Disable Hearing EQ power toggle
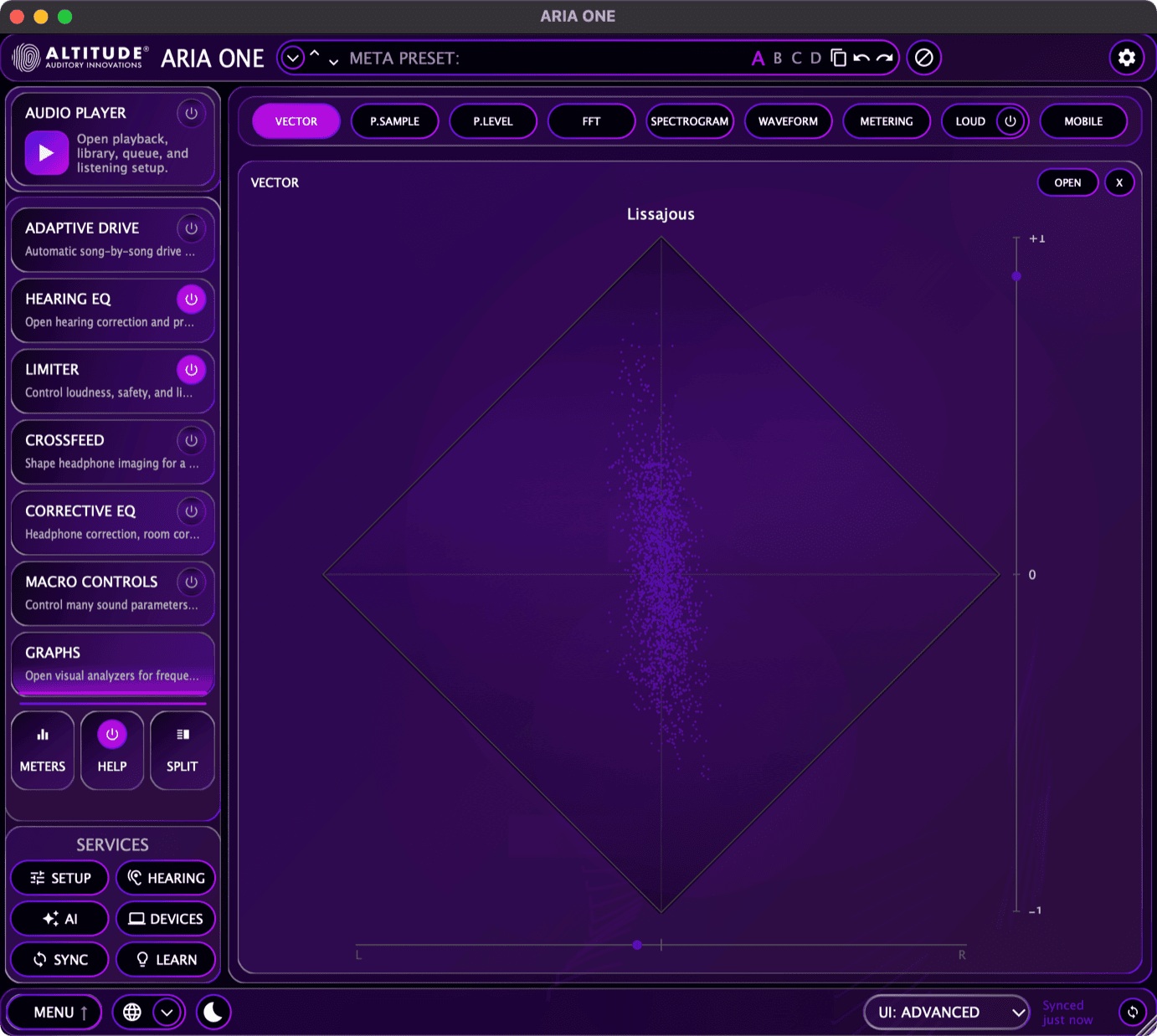The width and height of the screenshot is (1157, 1036). point(191,299)
